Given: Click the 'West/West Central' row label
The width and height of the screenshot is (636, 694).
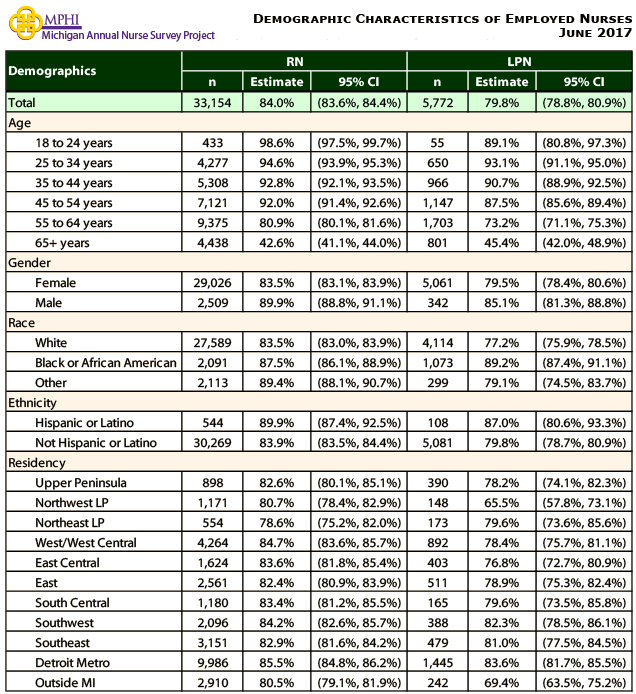Looking at the screenshot, I should [x=86, y=543].
